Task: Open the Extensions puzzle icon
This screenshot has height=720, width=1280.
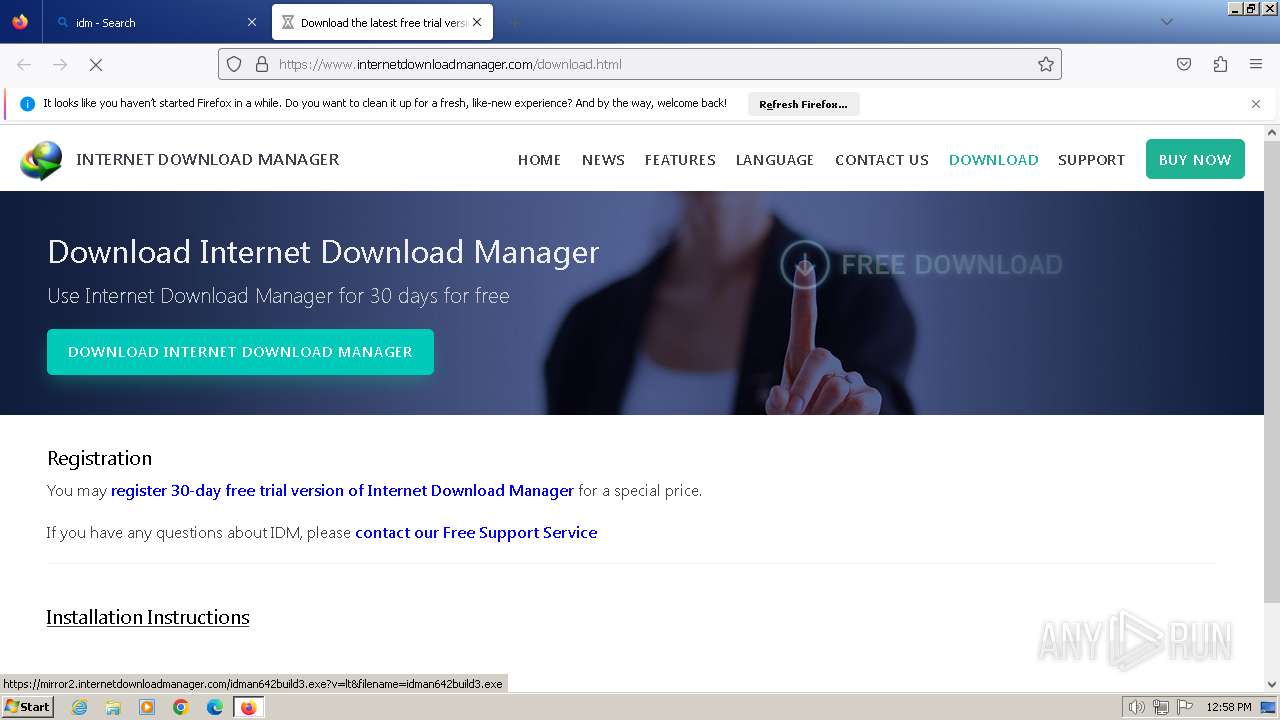Action: point(1220,64)
